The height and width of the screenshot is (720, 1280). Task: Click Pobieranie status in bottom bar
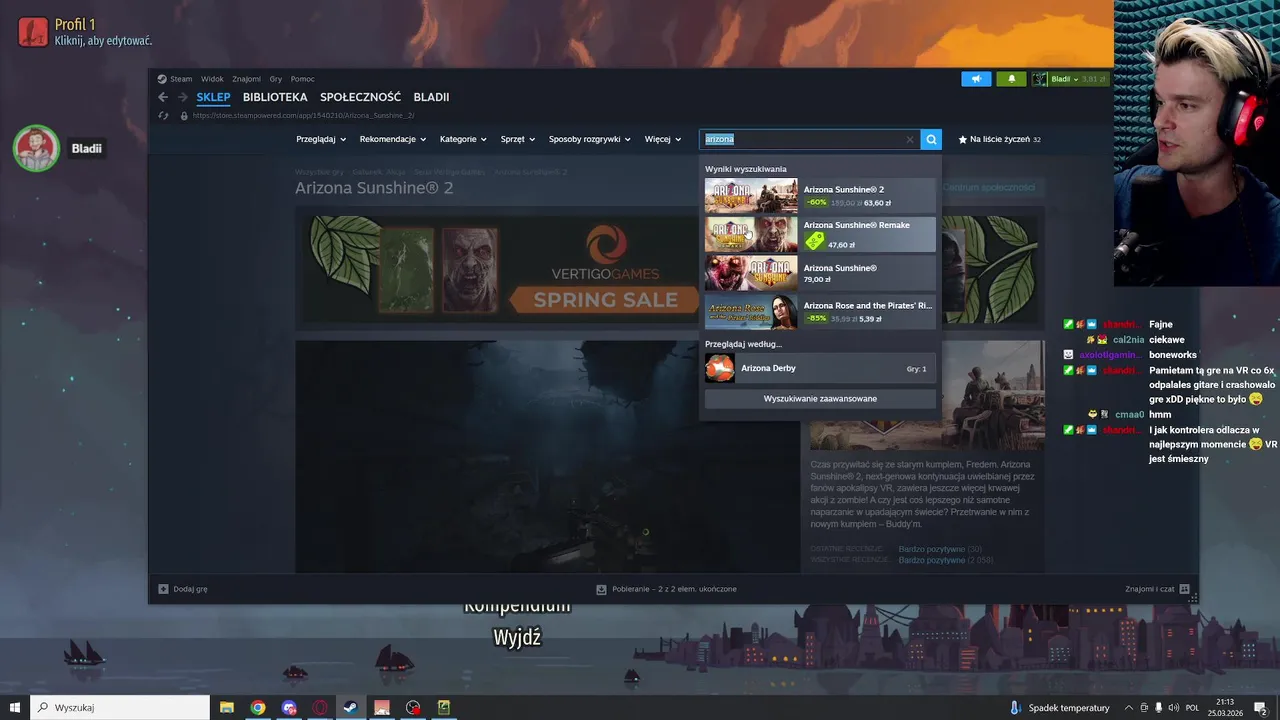point(674,589)
